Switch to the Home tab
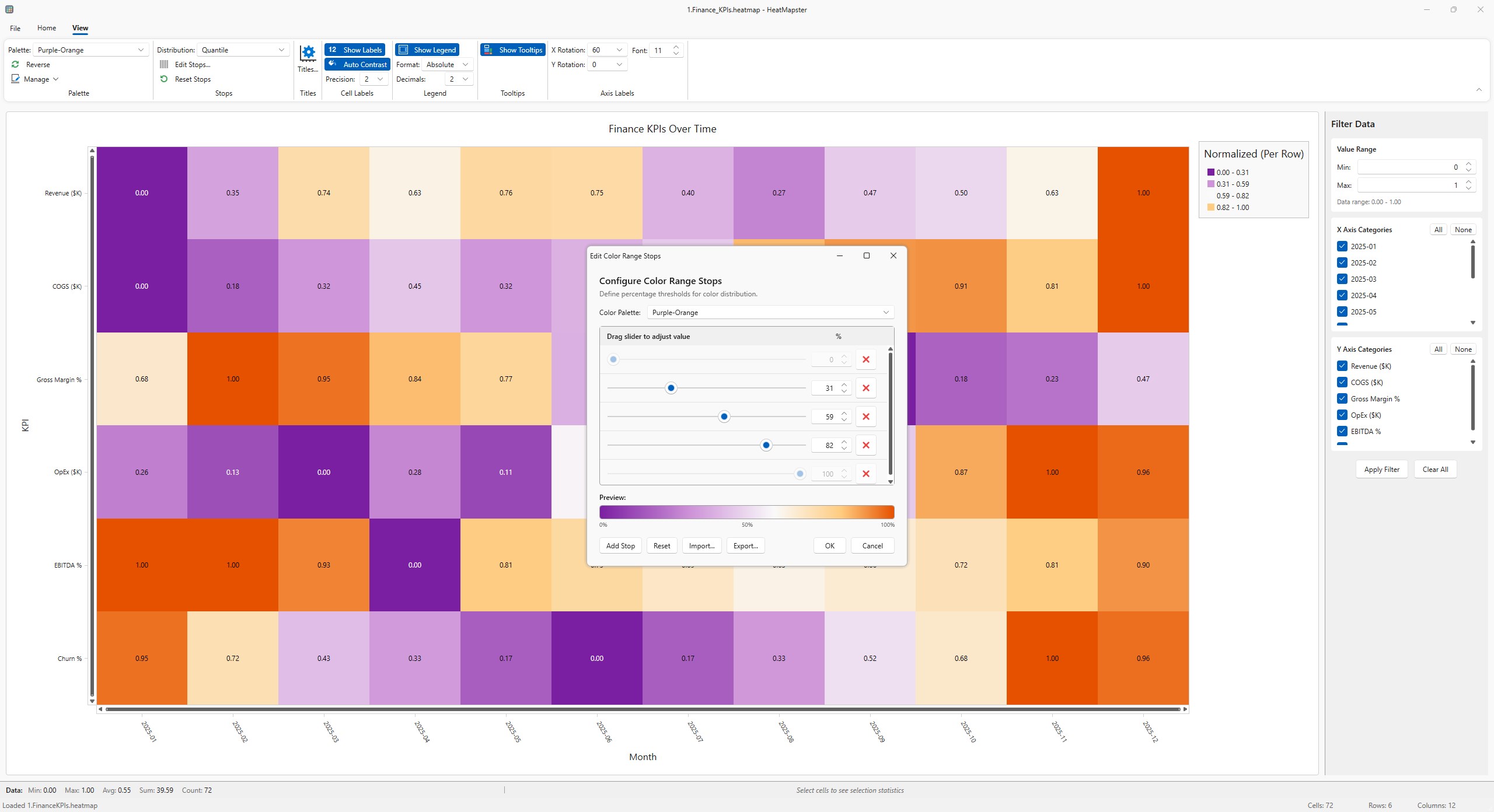 [x=46, y=27]
